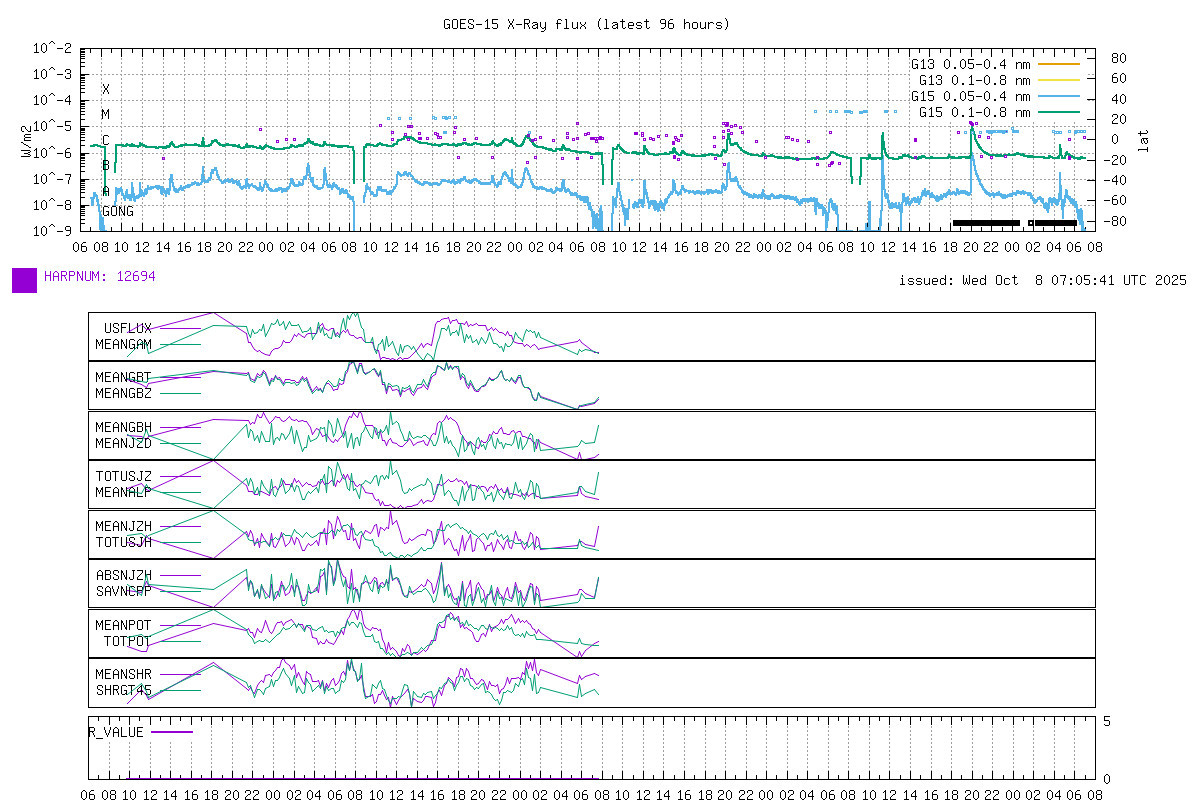Click the '10^-2' flux axis label
The height and width of the screenshot is (800, 1200).
(x=52, y=48)
